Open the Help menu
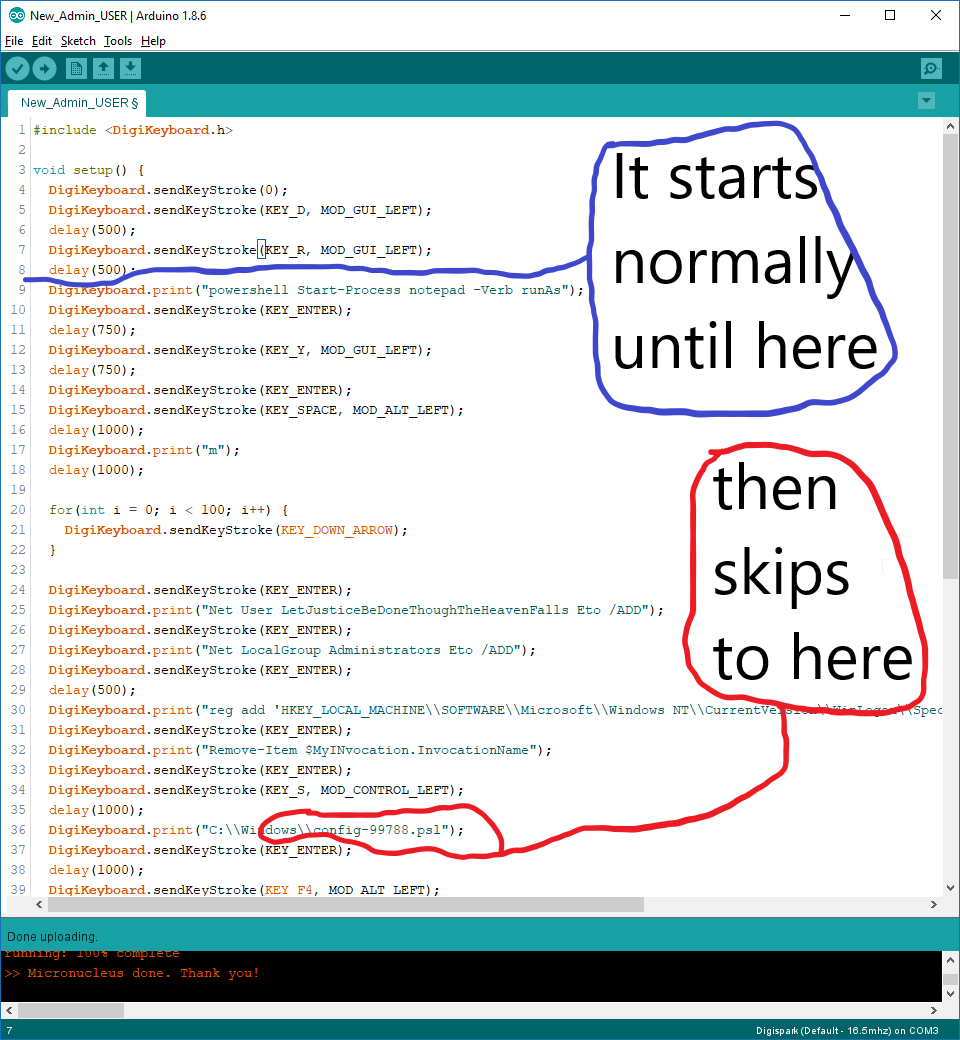The height and width of the screenshot is (1040, 960). (x=153, y=41)
